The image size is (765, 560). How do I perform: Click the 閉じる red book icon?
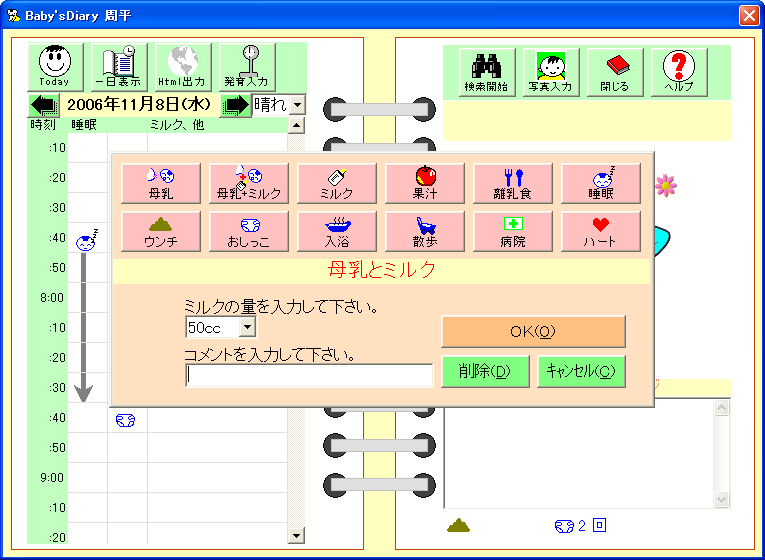pos(615,72)
